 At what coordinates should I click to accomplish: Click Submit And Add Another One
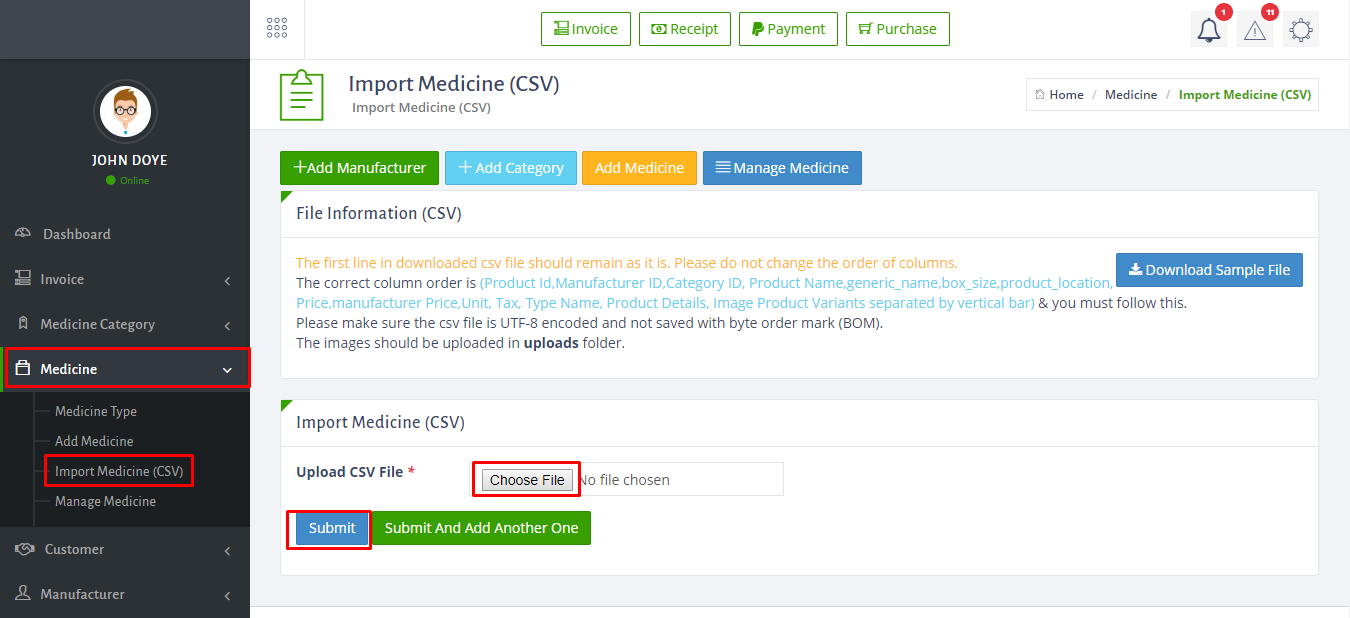tap(481, 528)
